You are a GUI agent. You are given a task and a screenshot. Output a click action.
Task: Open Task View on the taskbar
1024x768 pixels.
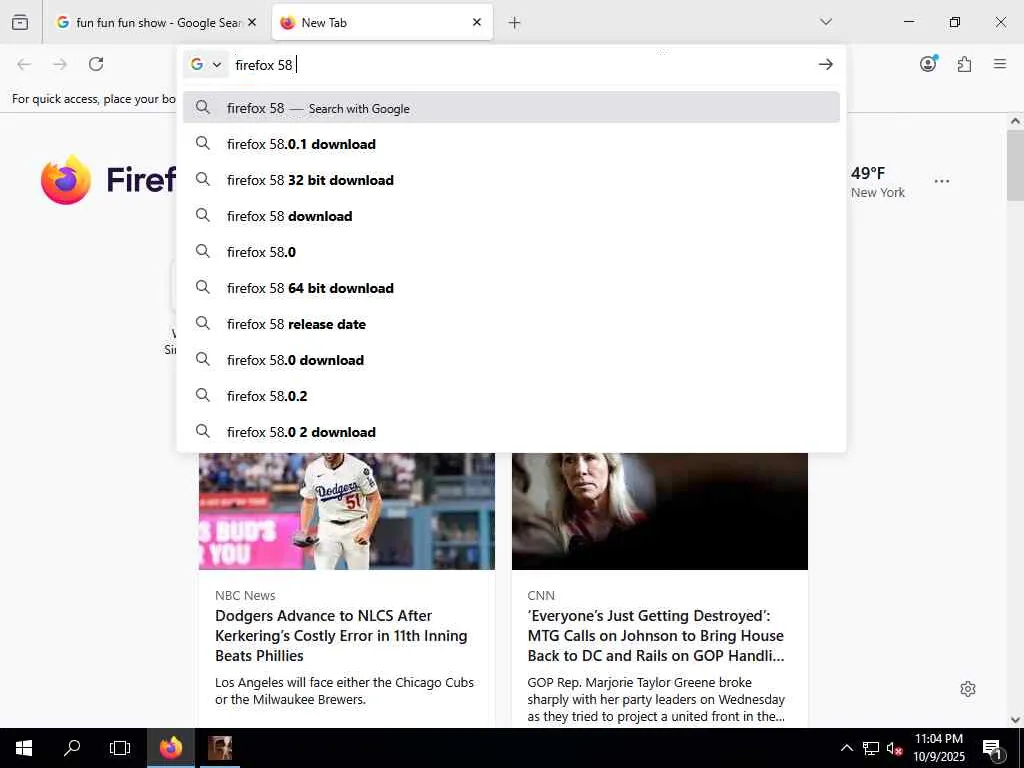coord(120,748)
